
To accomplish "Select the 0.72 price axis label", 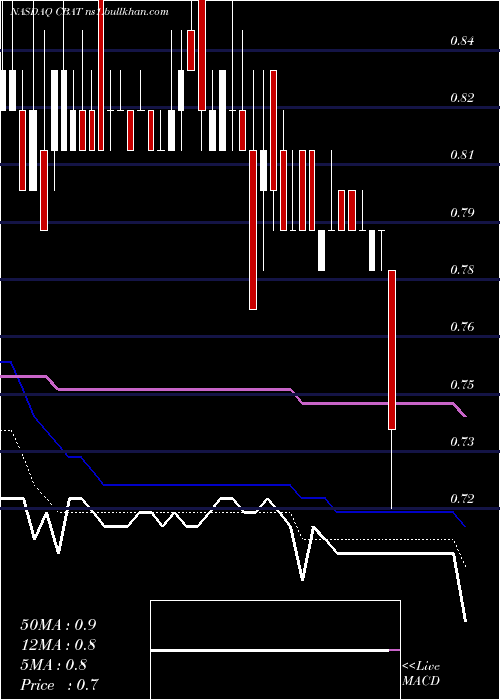I will point(462,499).
